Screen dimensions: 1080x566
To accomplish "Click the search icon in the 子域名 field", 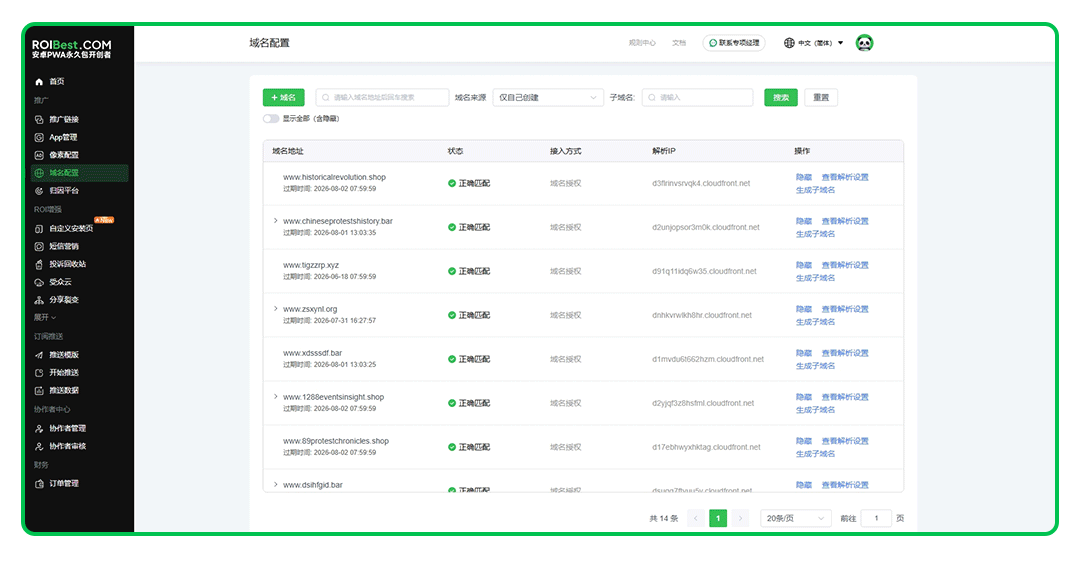I will [x=652, y=98].
